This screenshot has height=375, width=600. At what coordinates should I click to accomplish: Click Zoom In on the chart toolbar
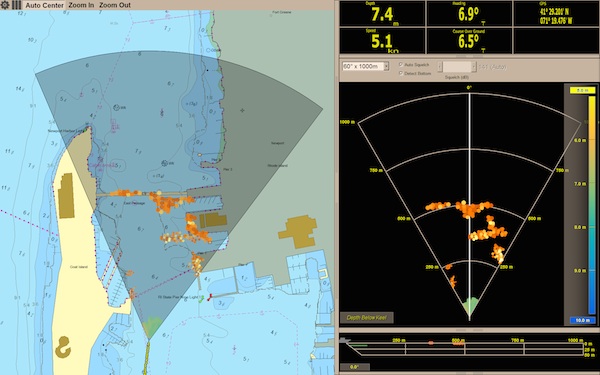[81, 5]
